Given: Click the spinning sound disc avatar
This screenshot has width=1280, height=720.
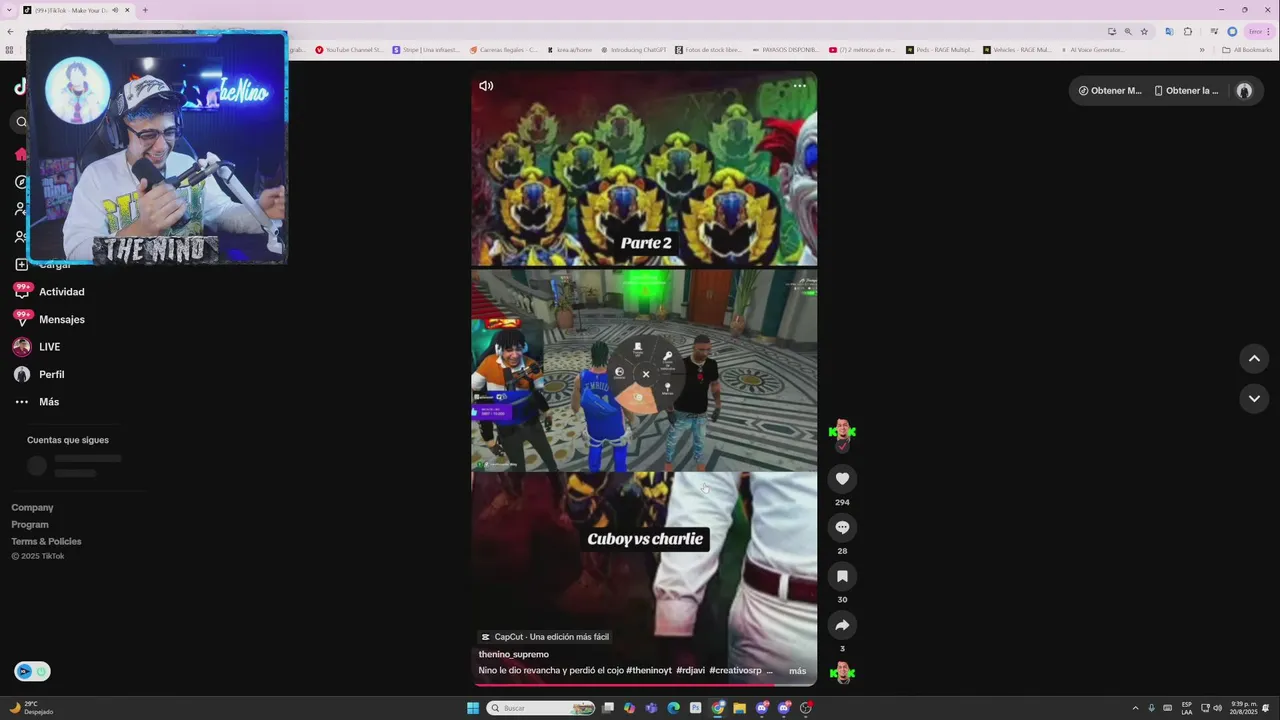Looking at the screenshot, I should click(843, 672).
